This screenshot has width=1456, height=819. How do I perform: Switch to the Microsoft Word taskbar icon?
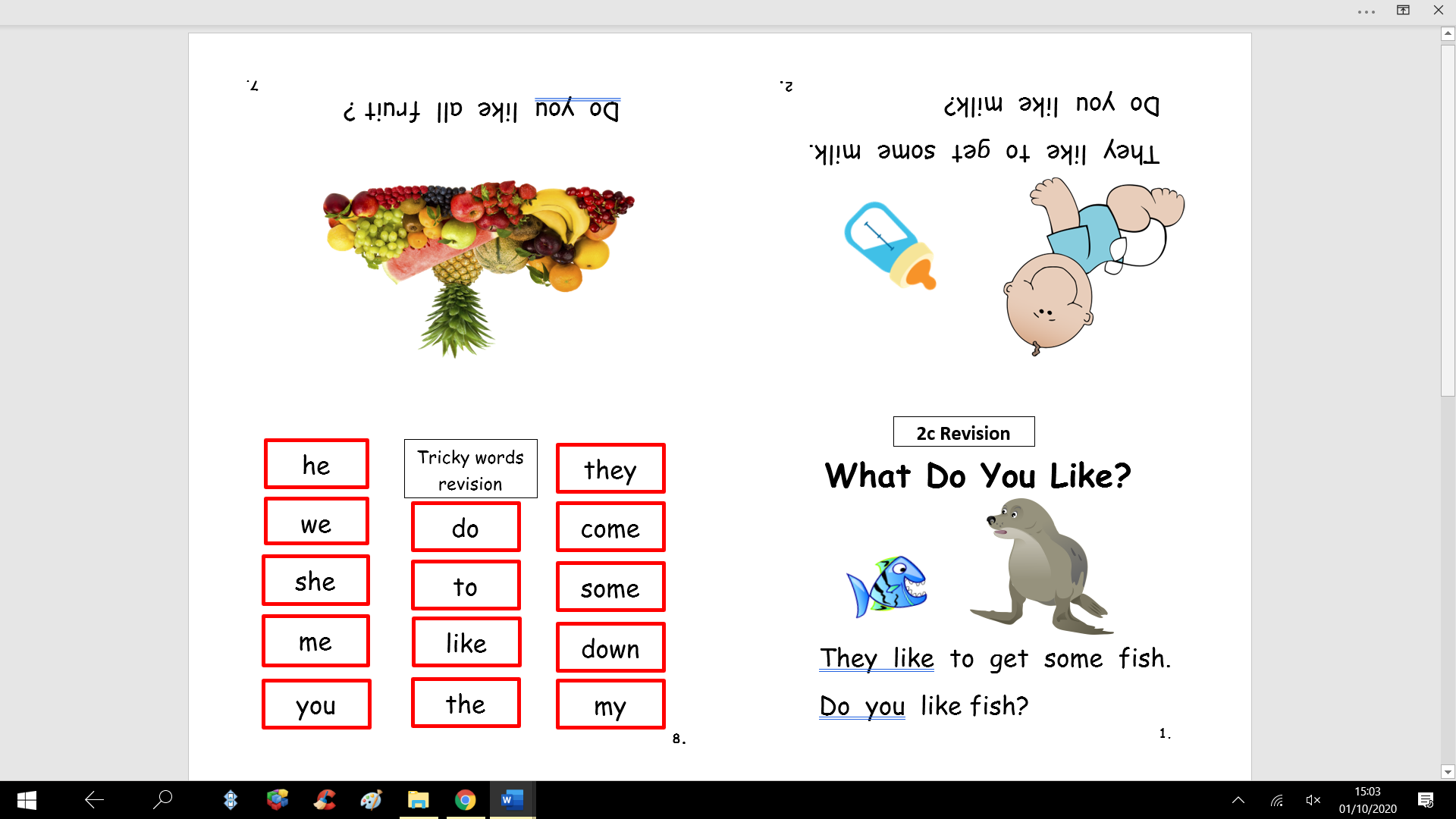coord(512,800)
